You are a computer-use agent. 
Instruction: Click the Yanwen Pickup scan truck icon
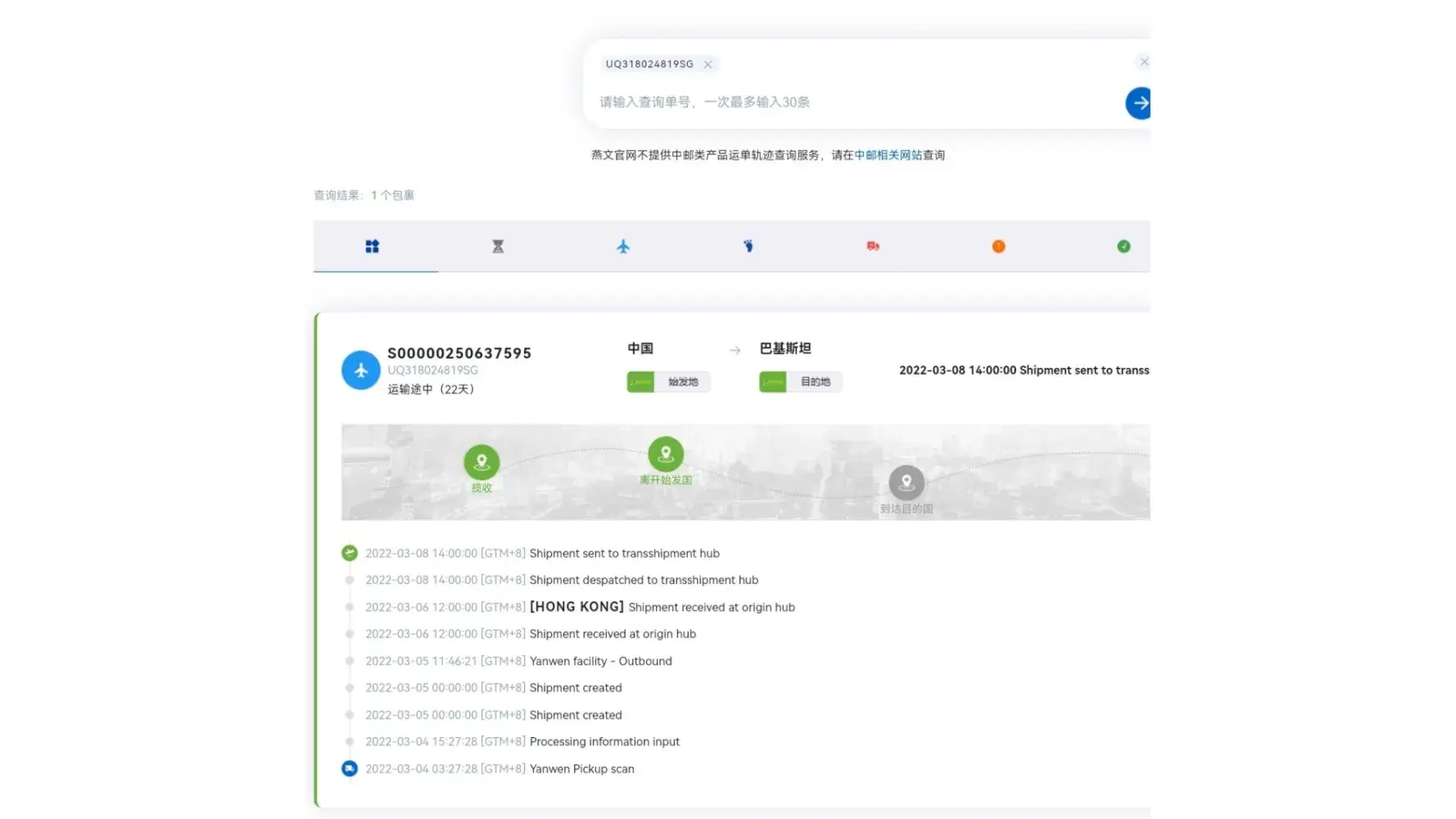[x=350, y=769]
